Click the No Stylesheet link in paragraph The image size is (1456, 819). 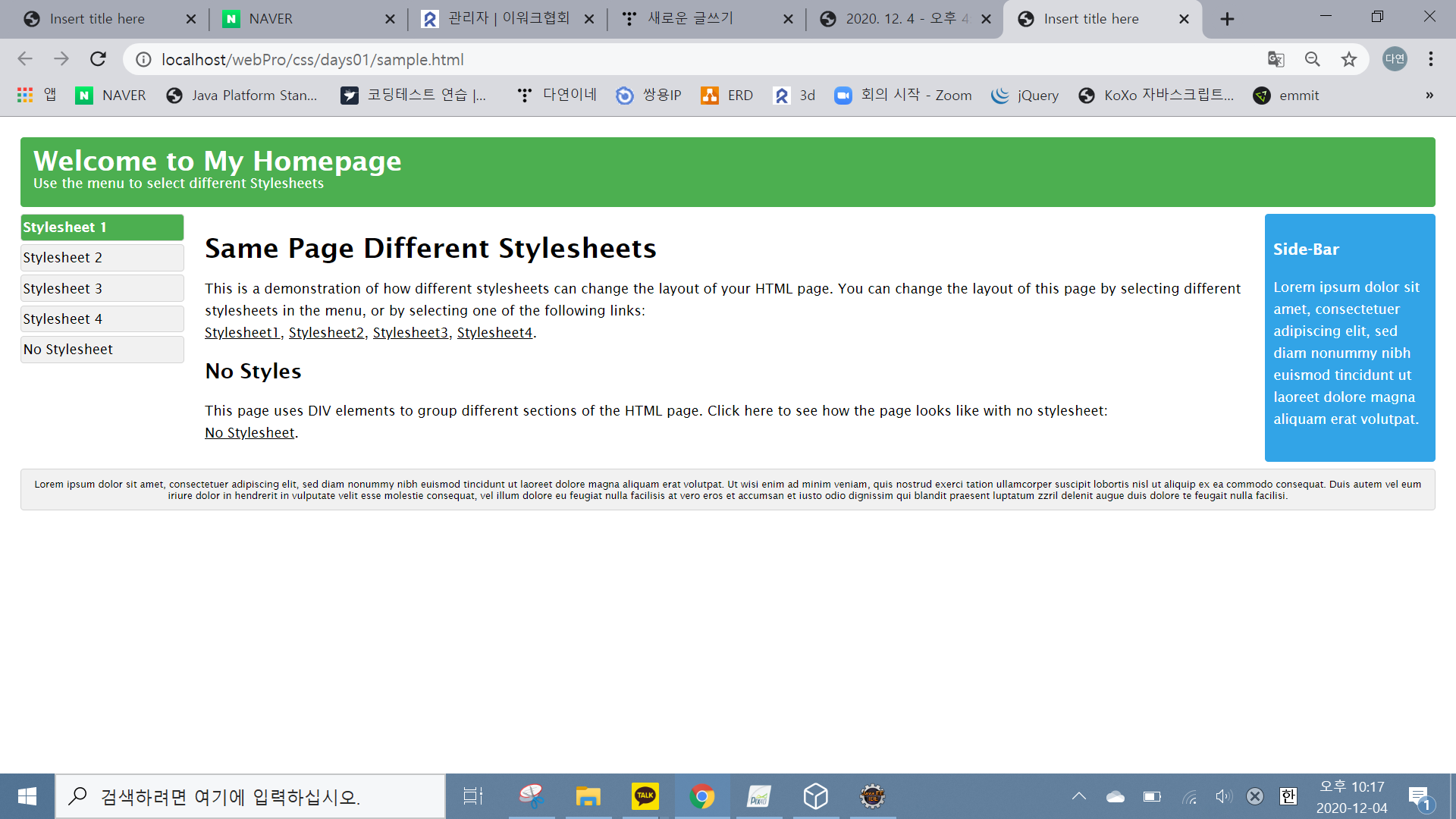point(249,433)
